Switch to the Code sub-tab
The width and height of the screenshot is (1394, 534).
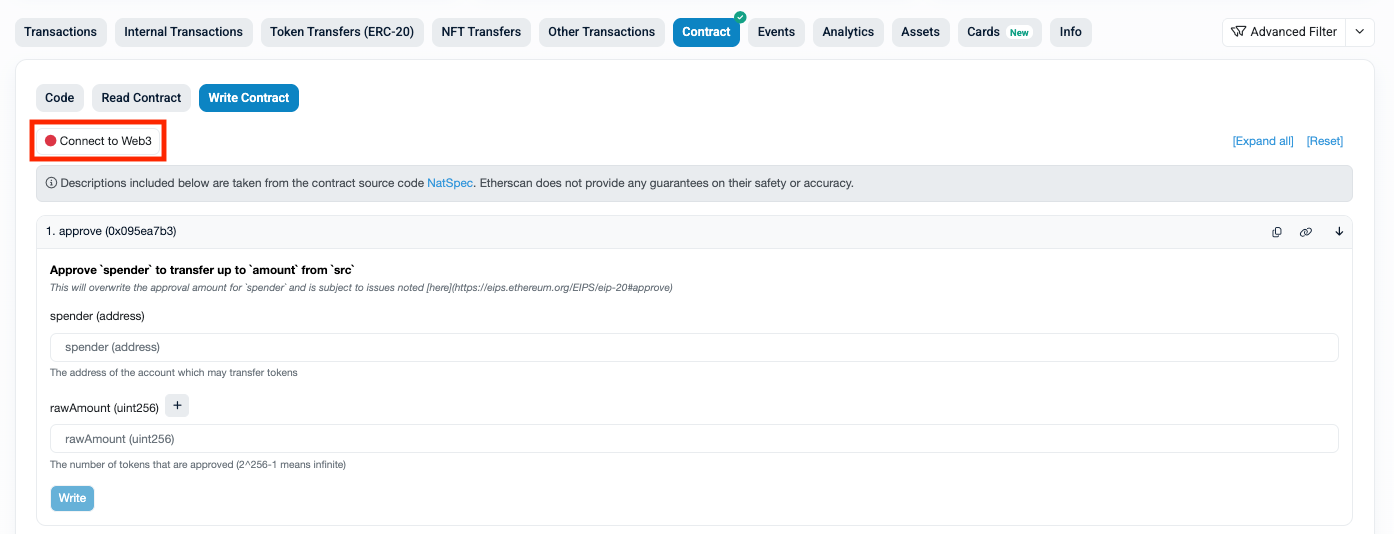(60, 98)
